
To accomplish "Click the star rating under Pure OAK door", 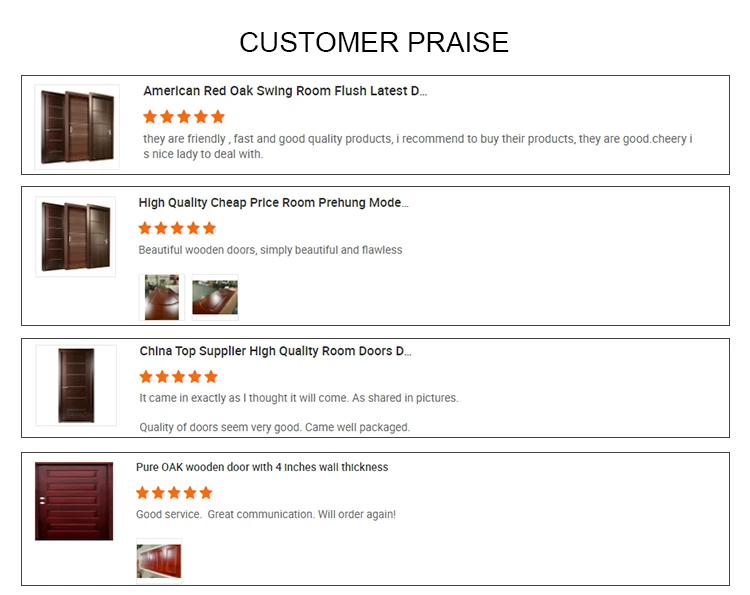I will pyautogui.click(x=174, y=493).
